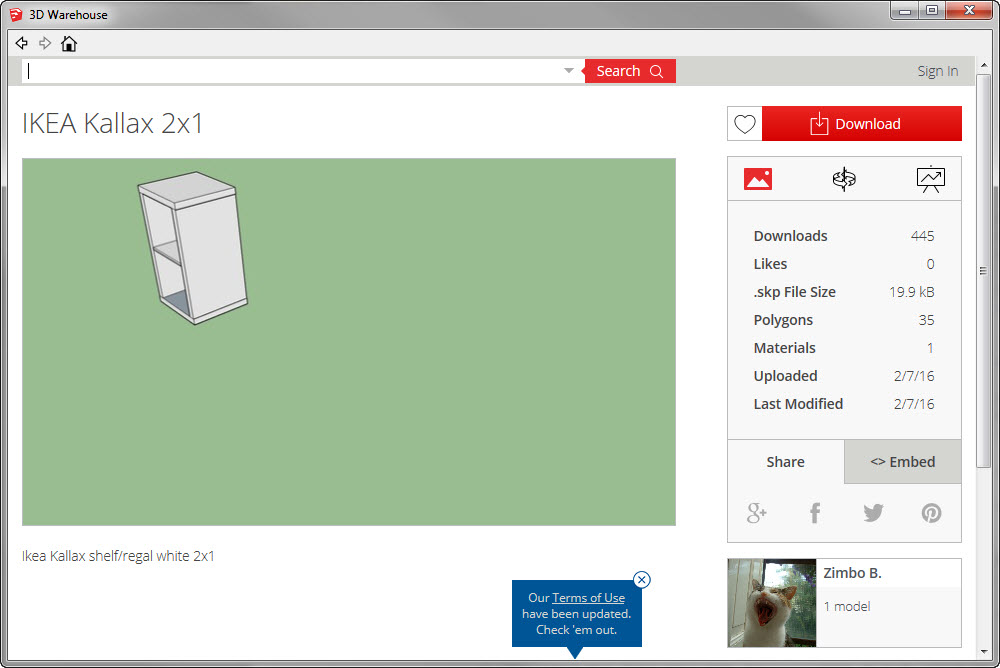The width and height of the screenshot is (1000, 668).
Task: Minimize the 3D Warehouse window
Action: (x=904, y=11)
